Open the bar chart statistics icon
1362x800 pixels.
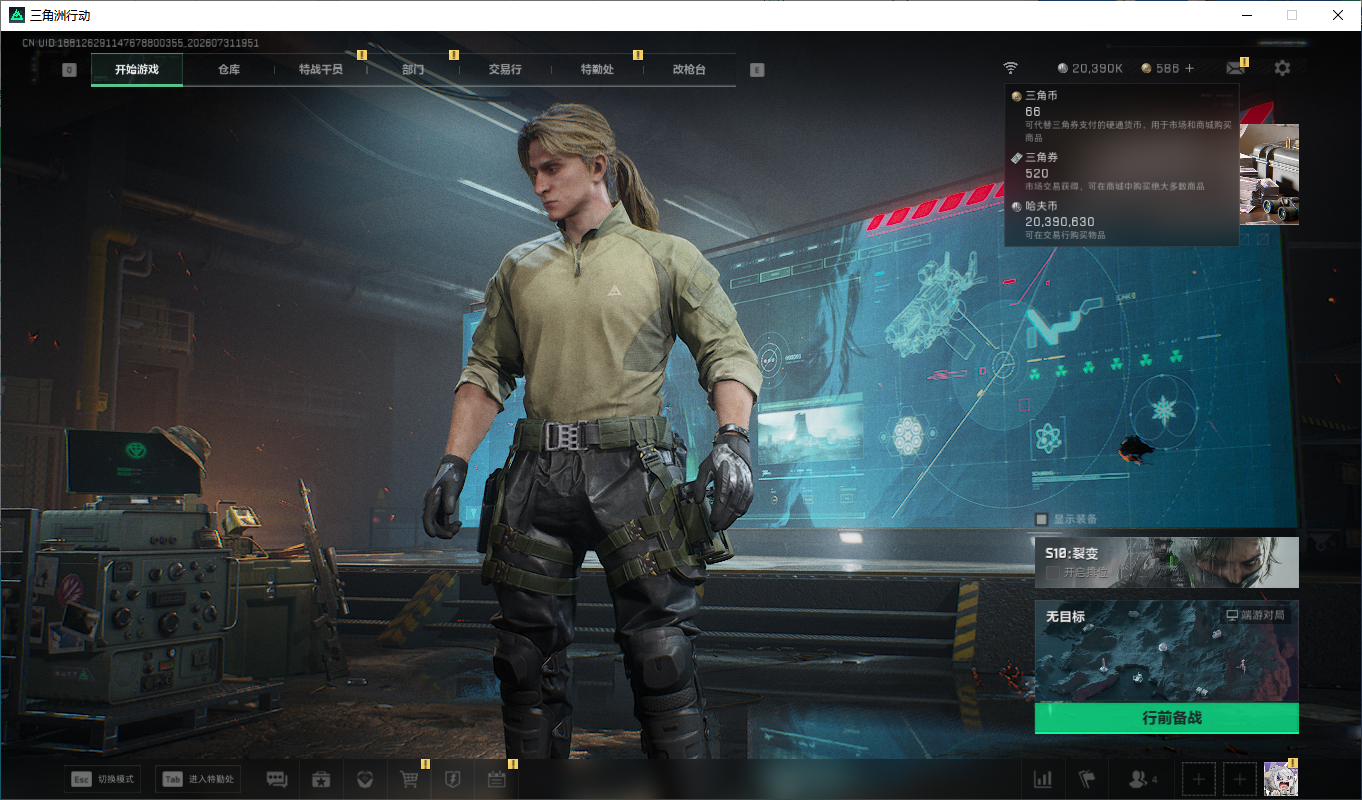click(1043, 779)
